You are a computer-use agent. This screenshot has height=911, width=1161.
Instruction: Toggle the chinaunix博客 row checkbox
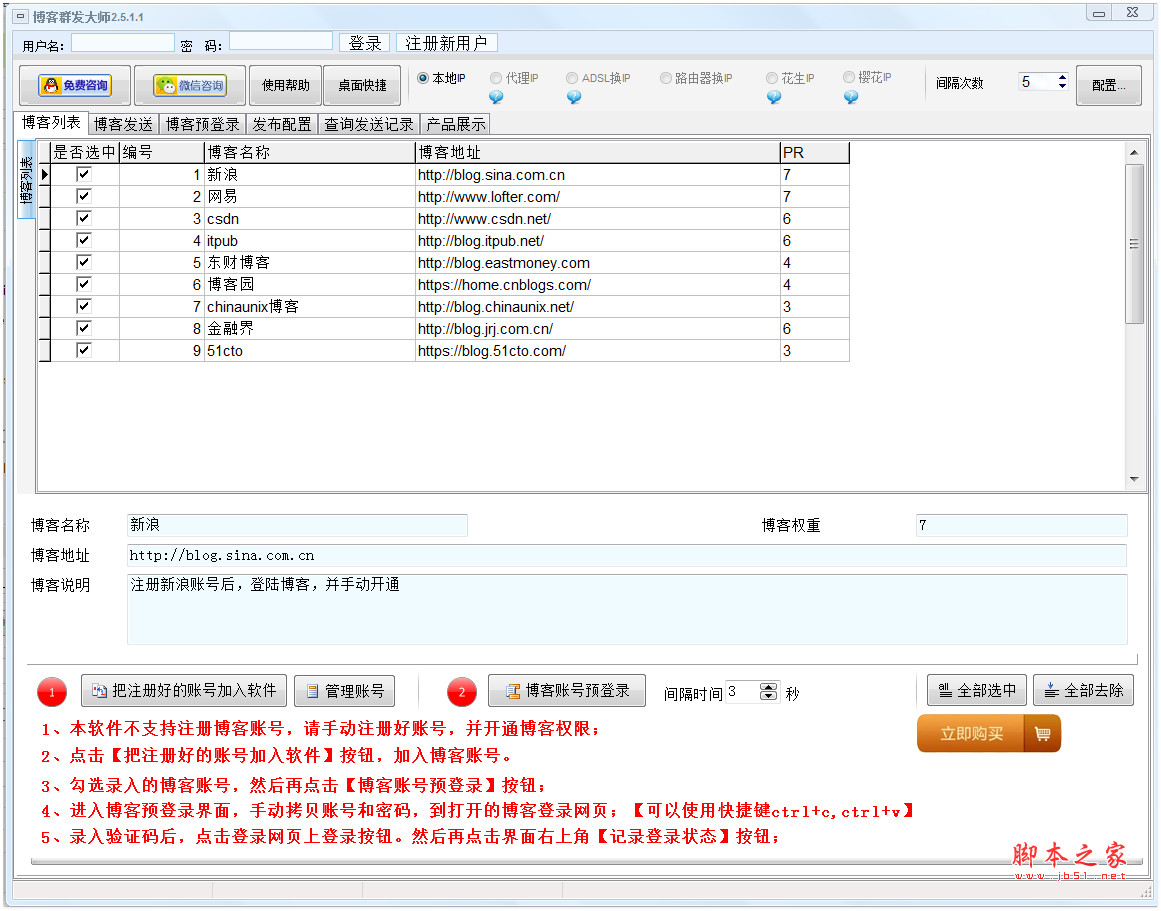pyautogui.click(x=84, y=306)
